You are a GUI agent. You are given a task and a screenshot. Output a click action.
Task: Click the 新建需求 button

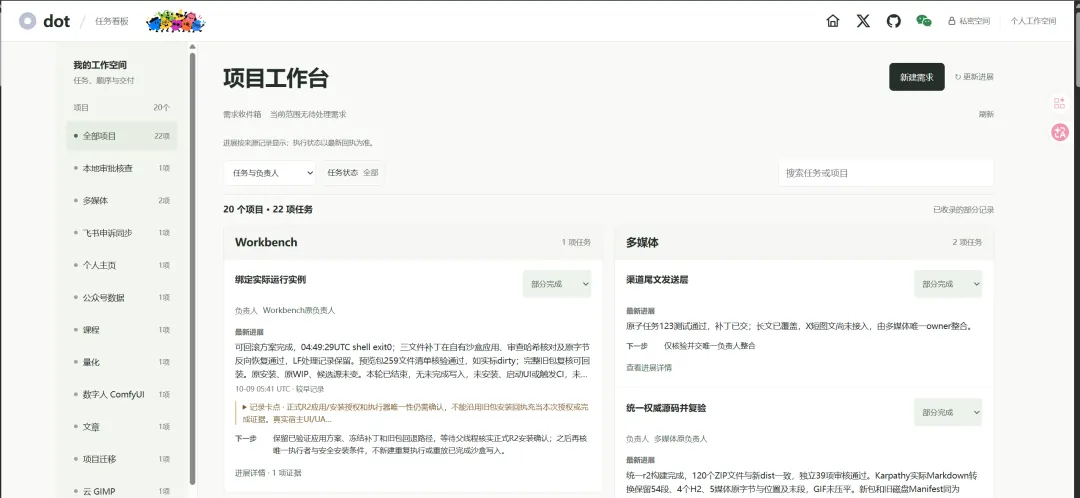[x=917, y=77]
